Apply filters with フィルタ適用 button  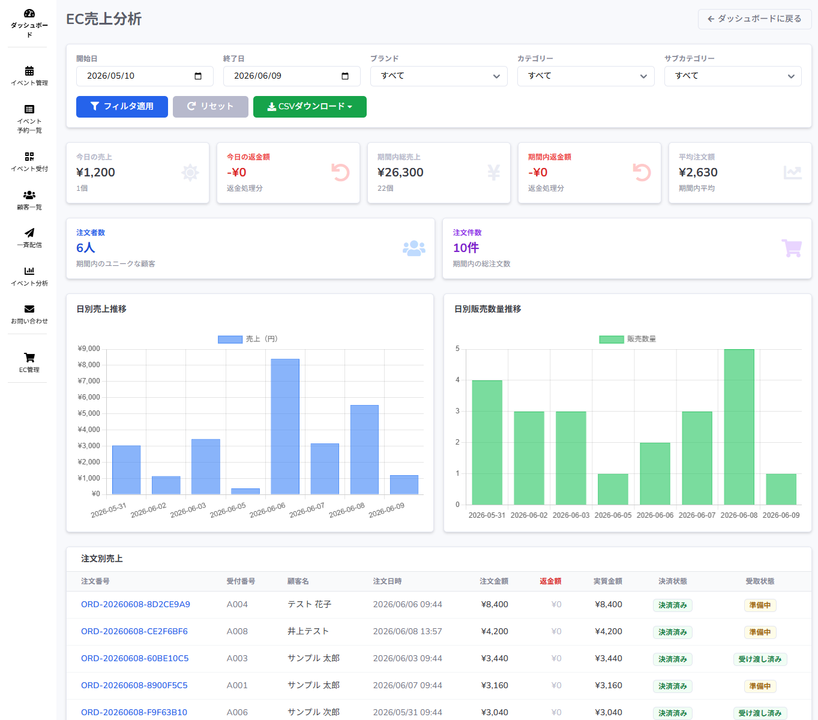point(122,106)
